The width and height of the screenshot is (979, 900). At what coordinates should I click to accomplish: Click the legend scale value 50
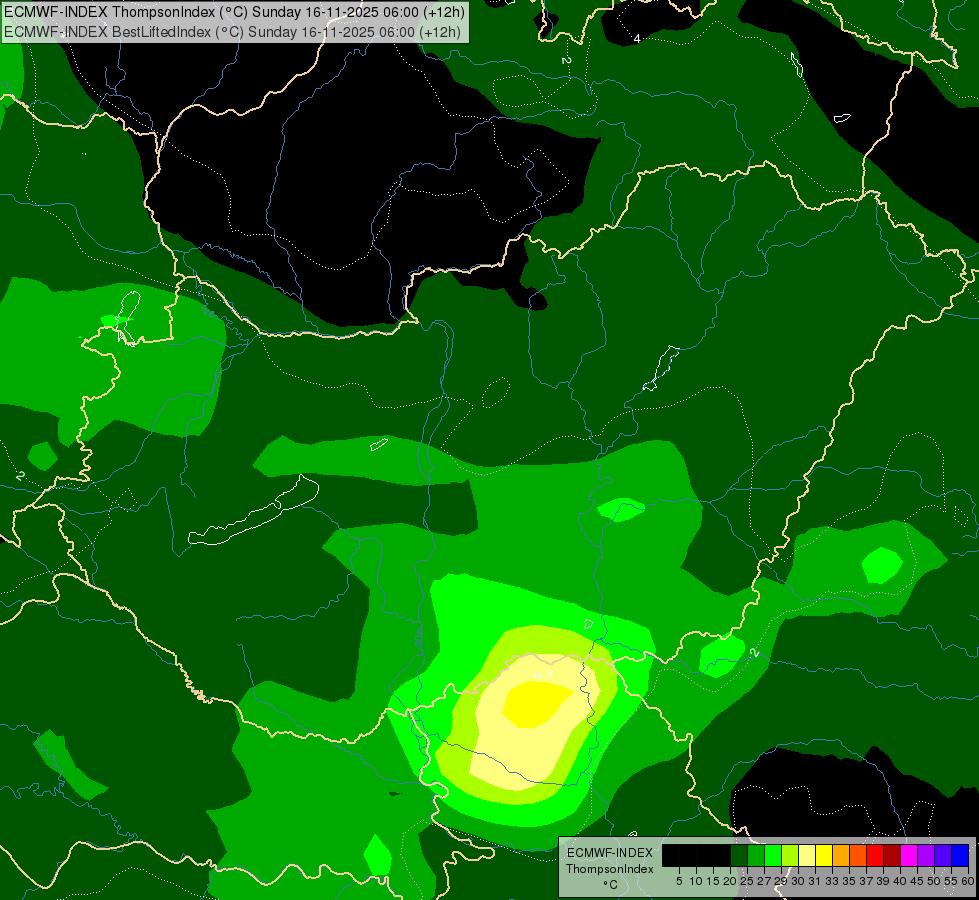(x=933, y=881)
